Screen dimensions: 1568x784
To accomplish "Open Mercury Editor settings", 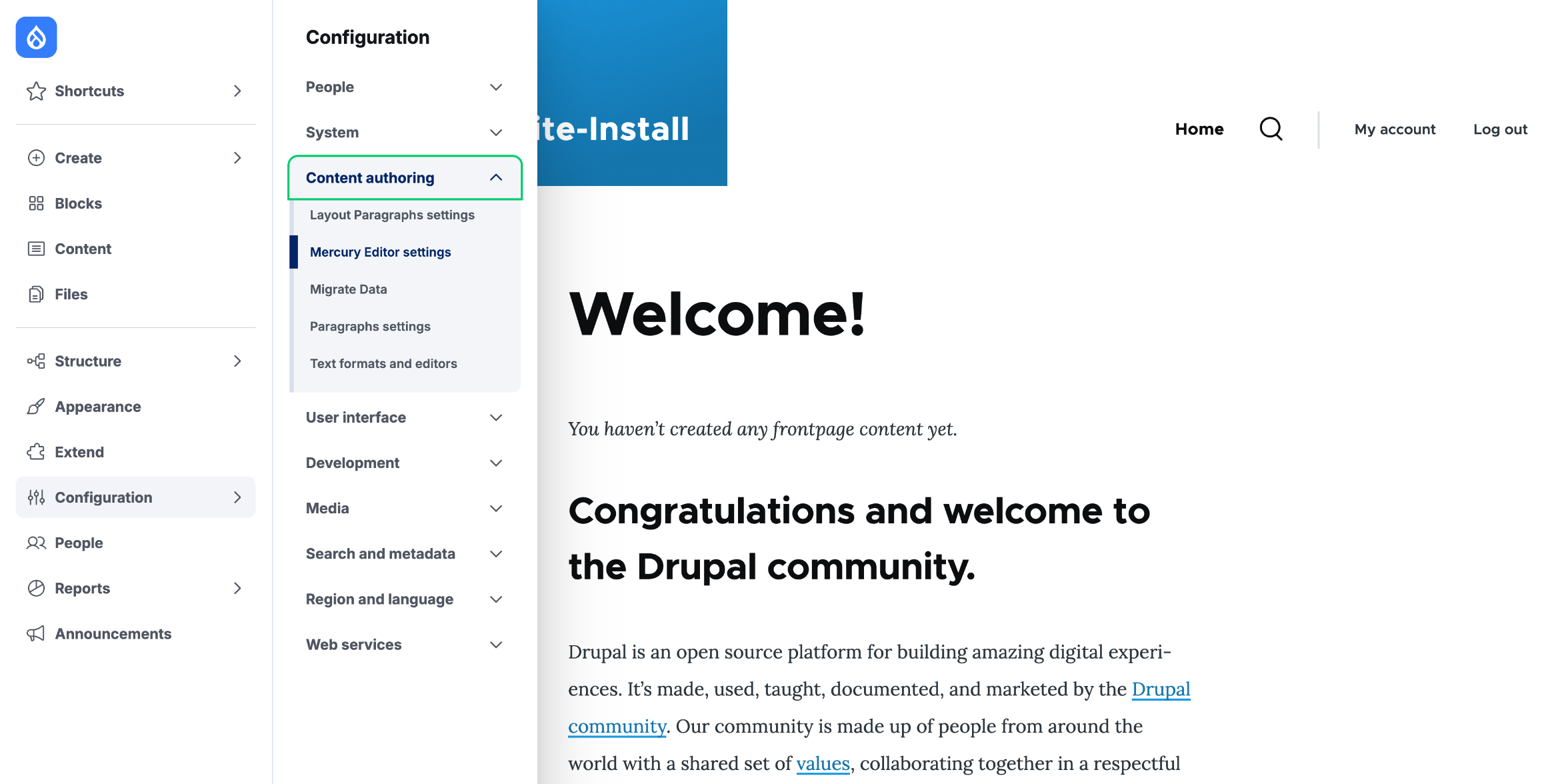I will 380,252.
